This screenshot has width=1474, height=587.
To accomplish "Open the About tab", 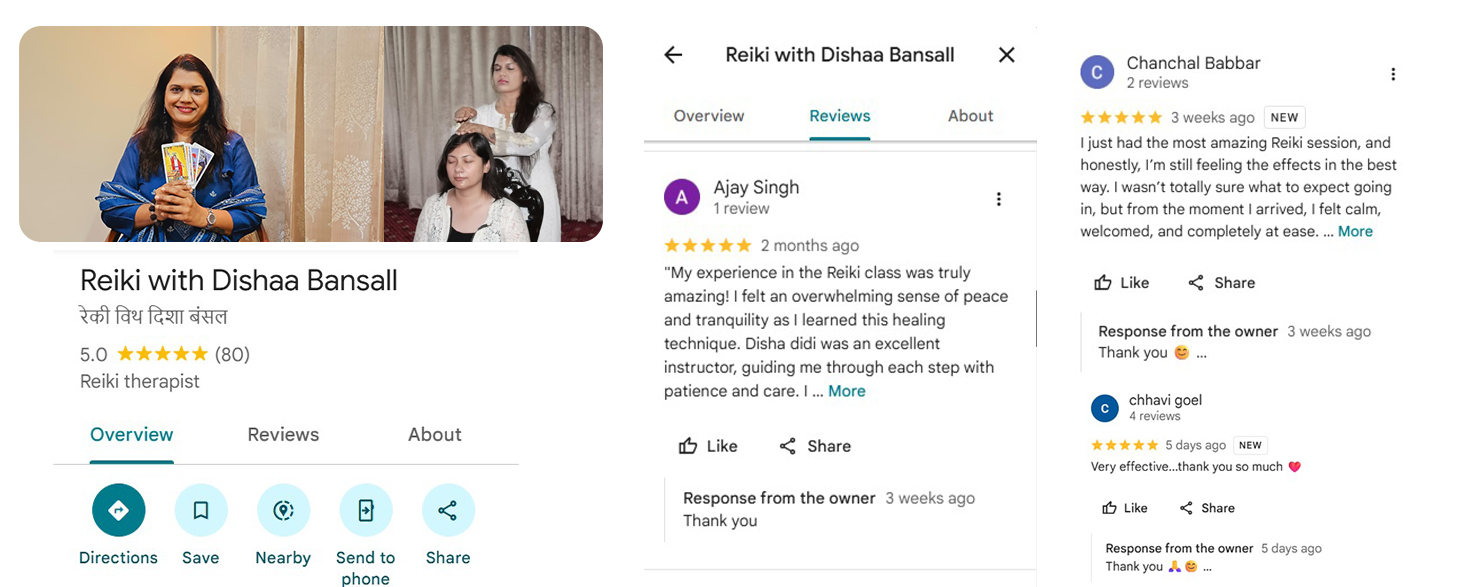I will (434, 434).
